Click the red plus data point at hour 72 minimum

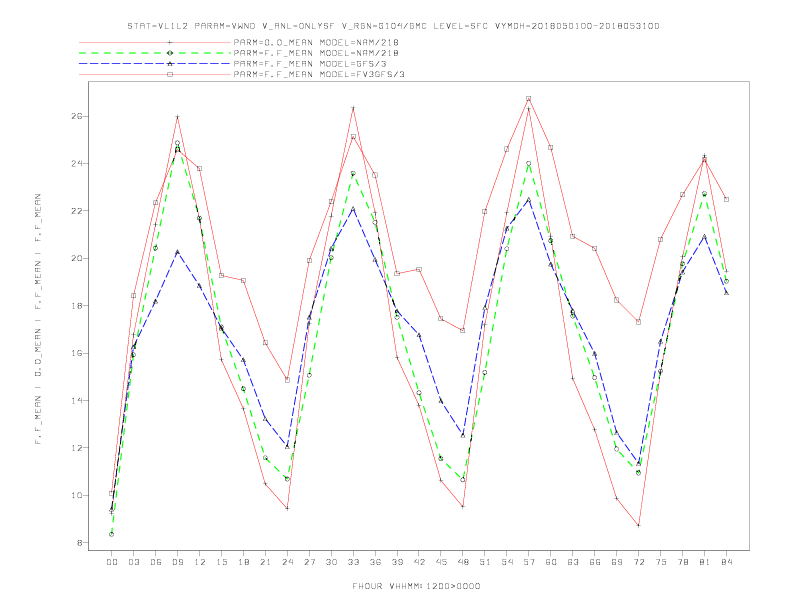pyautogui.click(x=638, y=526)
